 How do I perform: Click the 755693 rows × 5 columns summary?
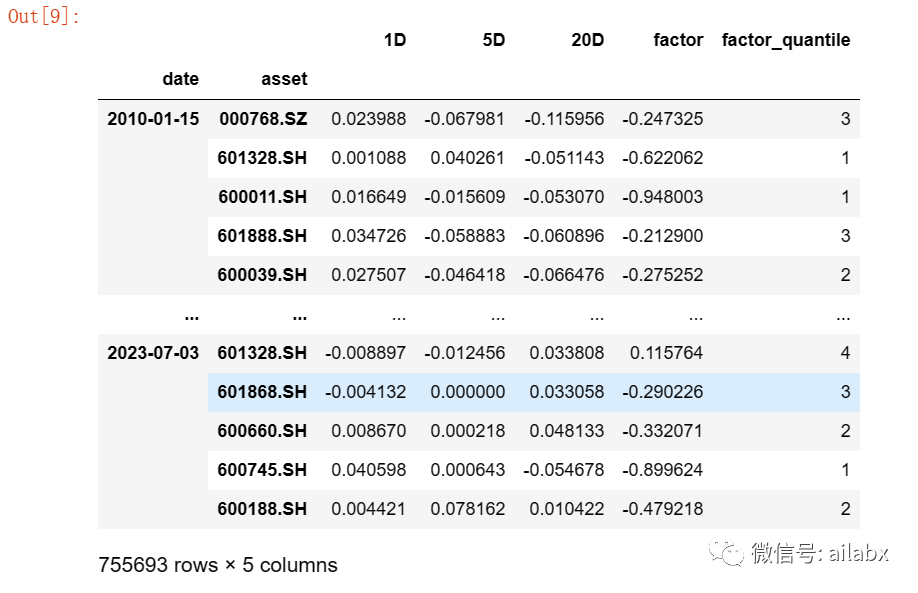coord(218,565)
